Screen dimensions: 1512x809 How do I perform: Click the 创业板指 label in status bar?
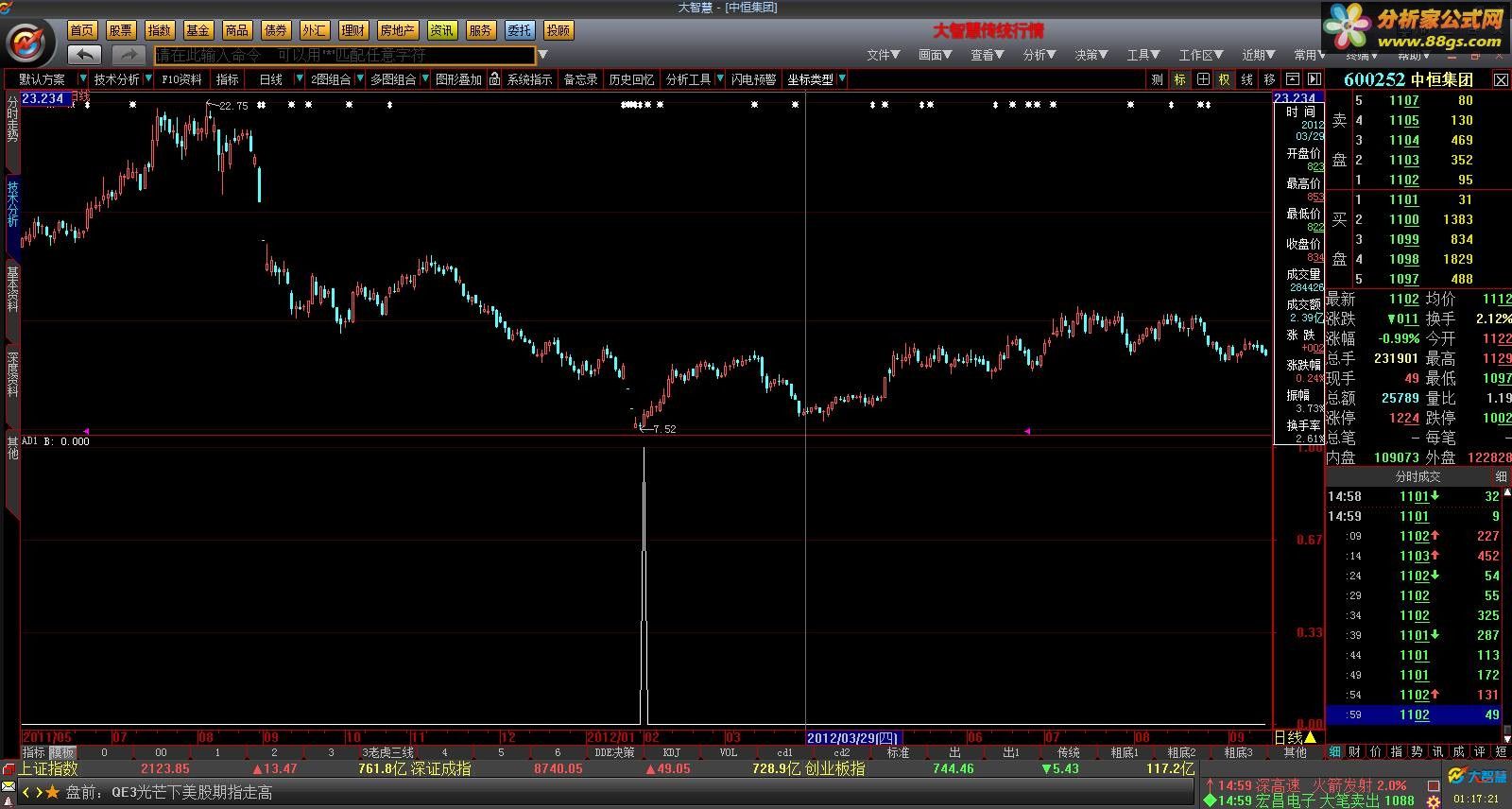coord(834,768)
